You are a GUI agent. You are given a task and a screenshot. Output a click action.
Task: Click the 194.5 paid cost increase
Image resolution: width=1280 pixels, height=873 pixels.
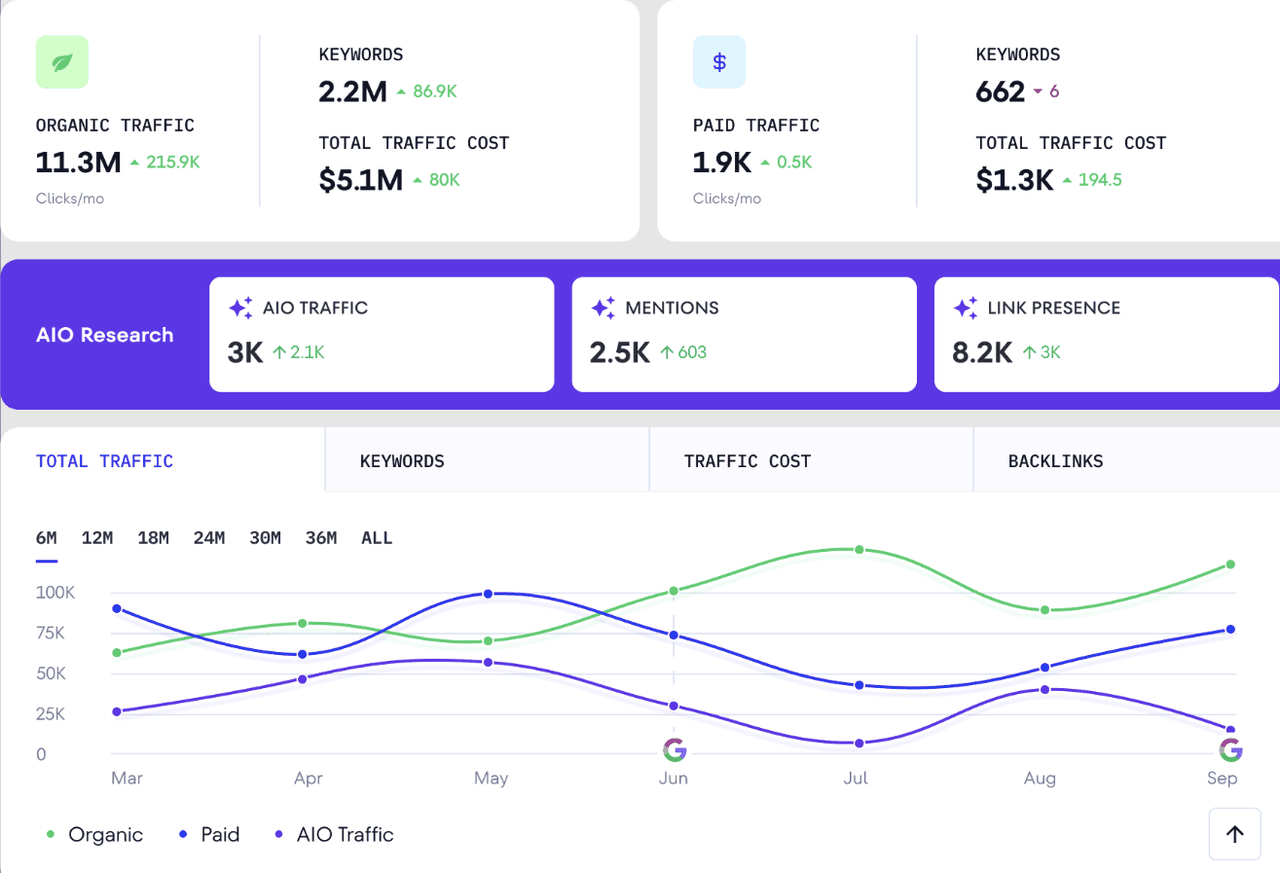tap(1092, 180)
